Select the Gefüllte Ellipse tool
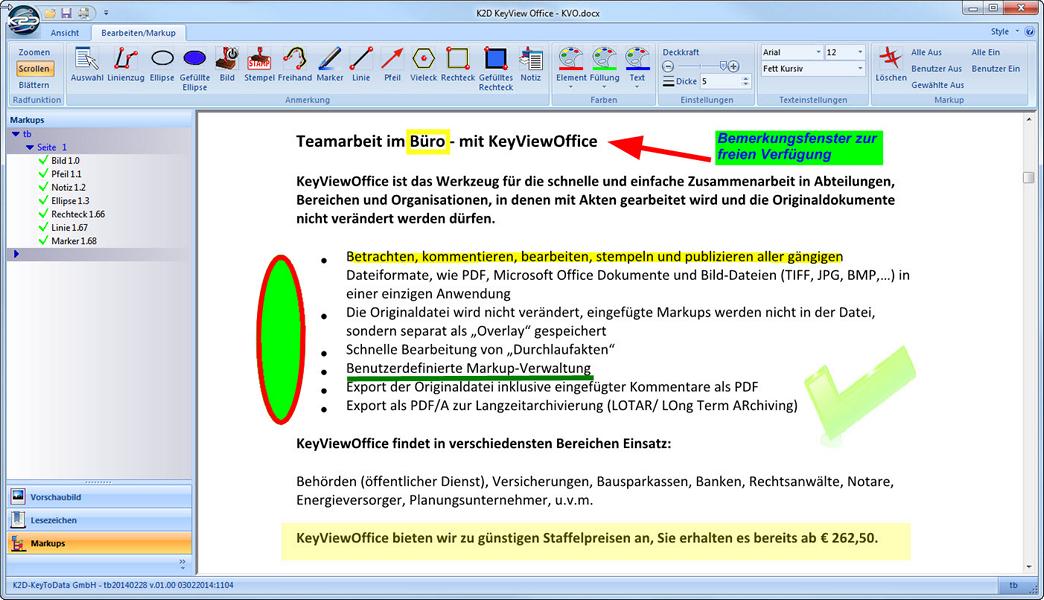This screenshot has height=600, width=1044. [194, 69]
